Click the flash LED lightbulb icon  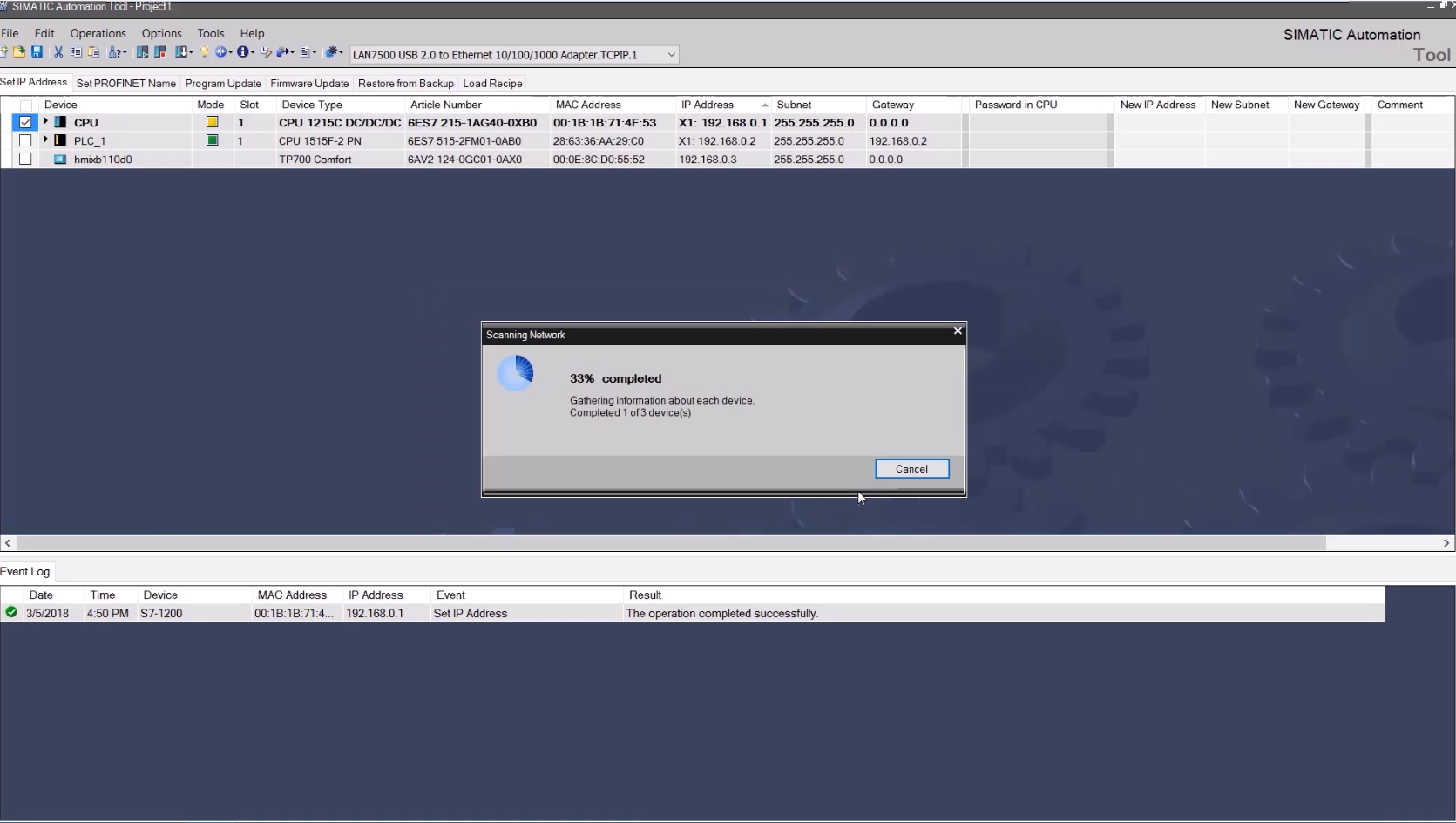point(204,52)
